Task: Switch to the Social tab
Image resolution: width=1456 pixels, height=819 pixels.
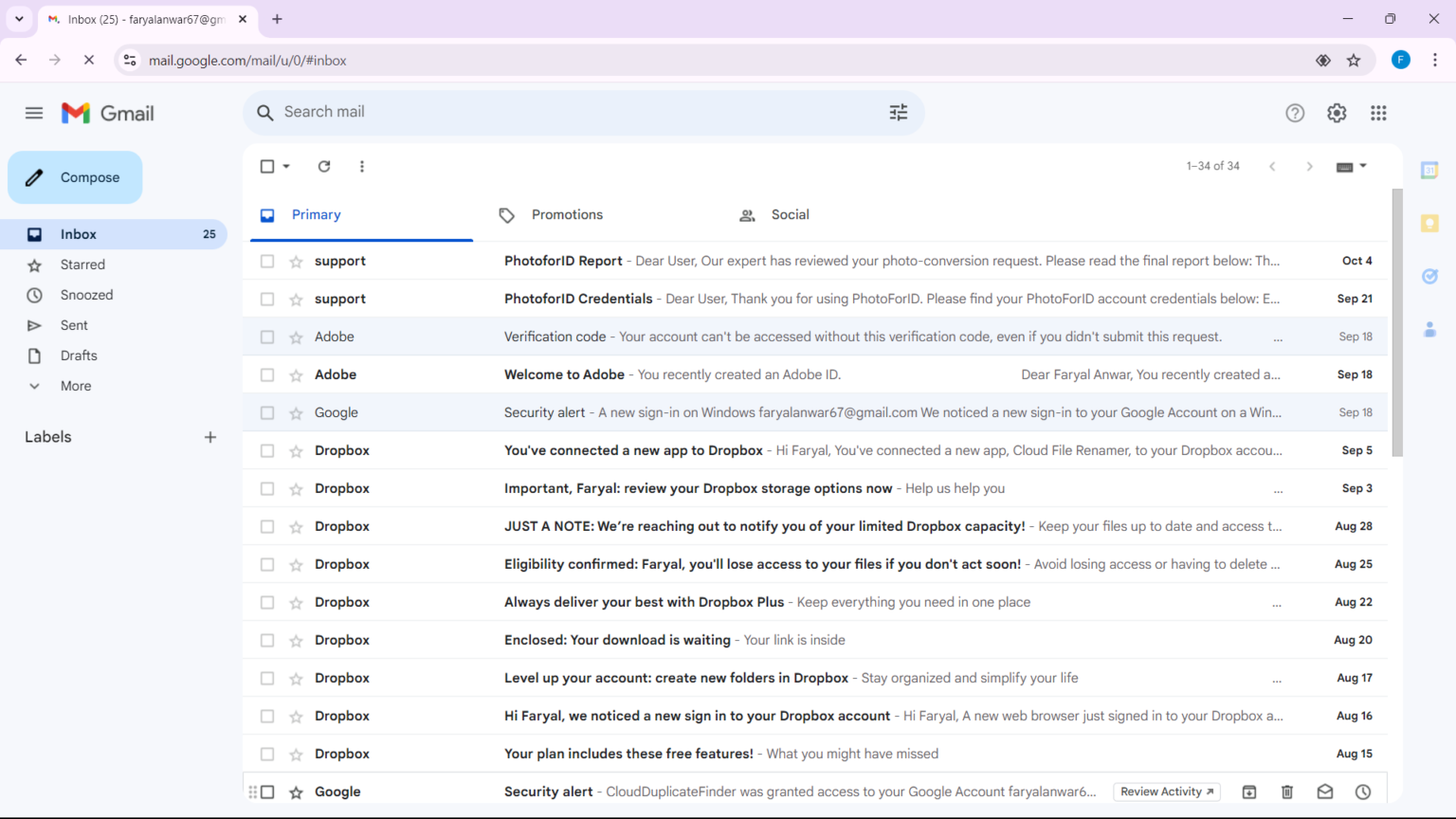Action: pos(790,214)
